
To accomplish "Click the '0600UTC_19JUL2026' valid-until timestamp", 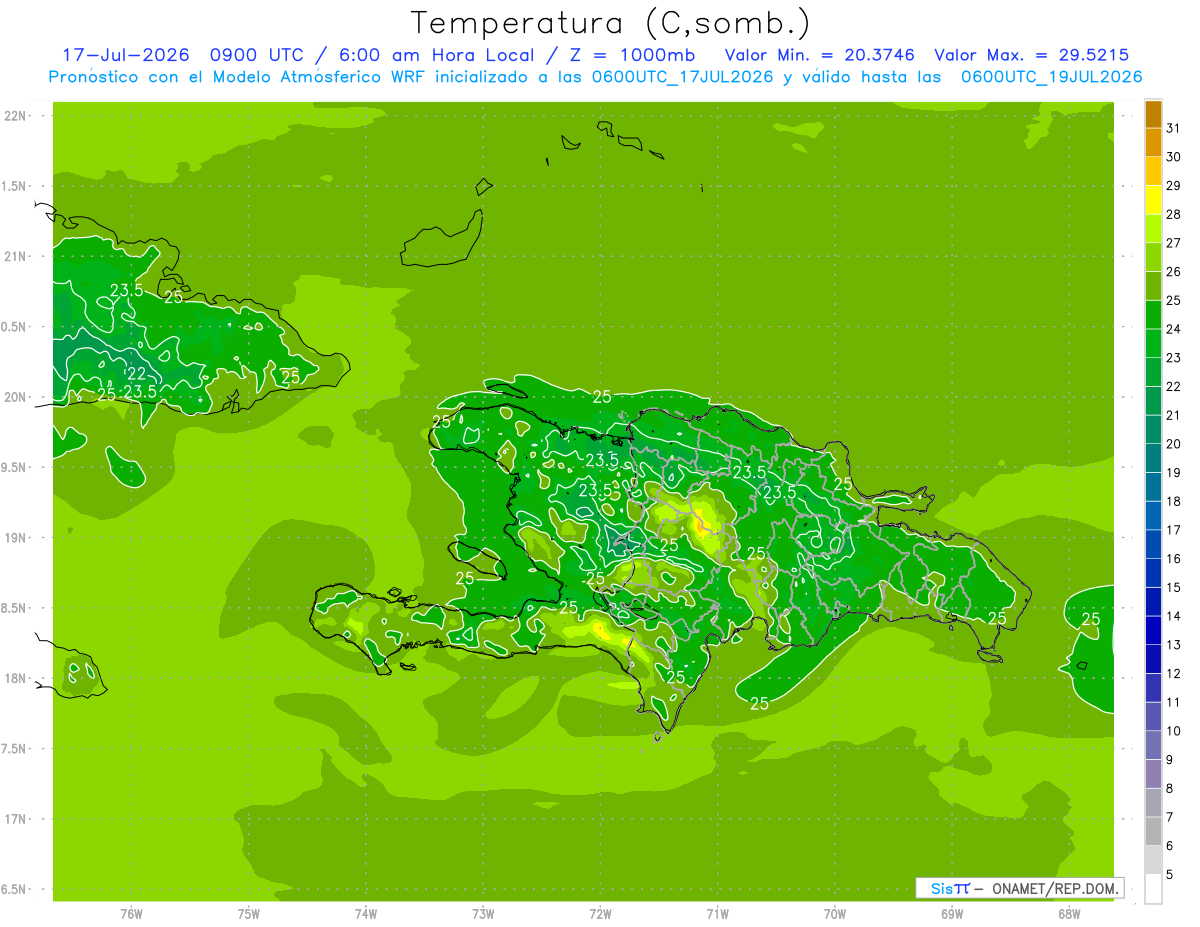I will 1052,77.
